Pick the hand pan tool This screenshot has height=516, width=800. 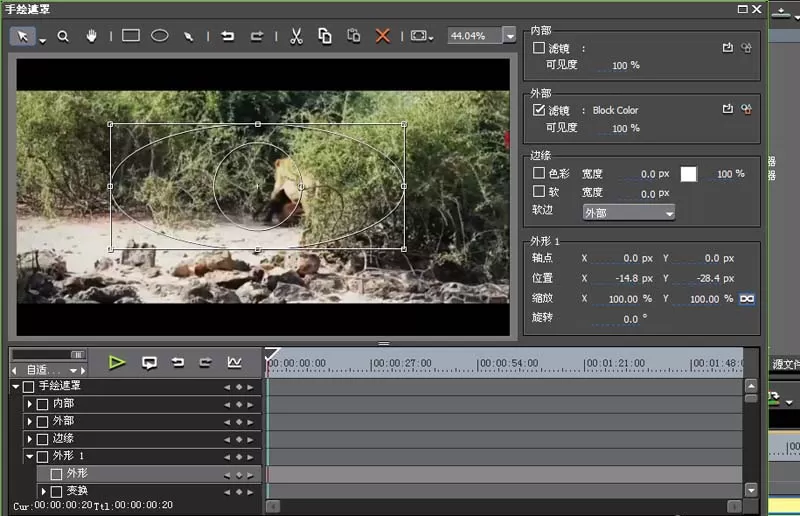(x=91, y=36)
